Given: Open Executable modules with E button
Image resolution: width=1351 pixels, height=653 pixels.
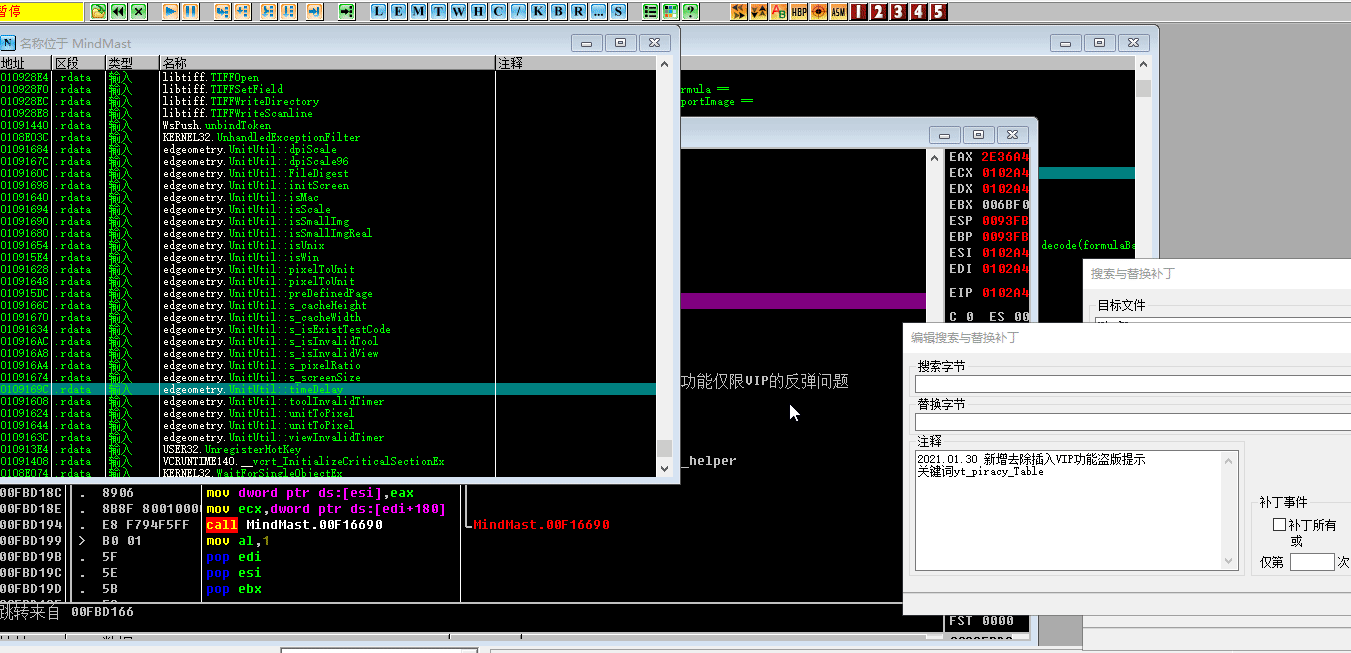Looking at the screenshot, I should tap(399, 12).
